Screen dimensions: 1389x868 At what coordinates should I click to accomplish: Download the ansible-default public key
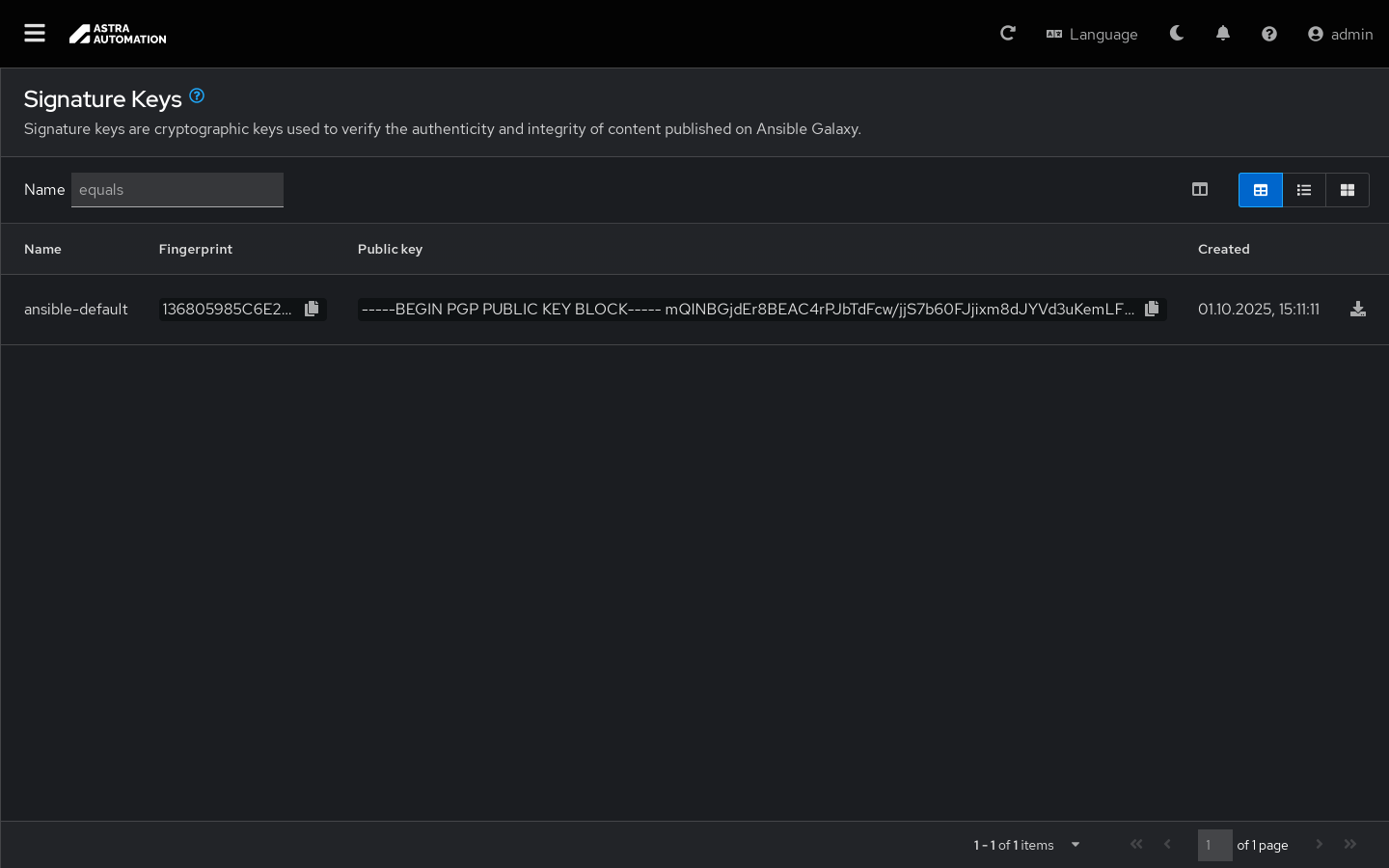(1357, 309)
